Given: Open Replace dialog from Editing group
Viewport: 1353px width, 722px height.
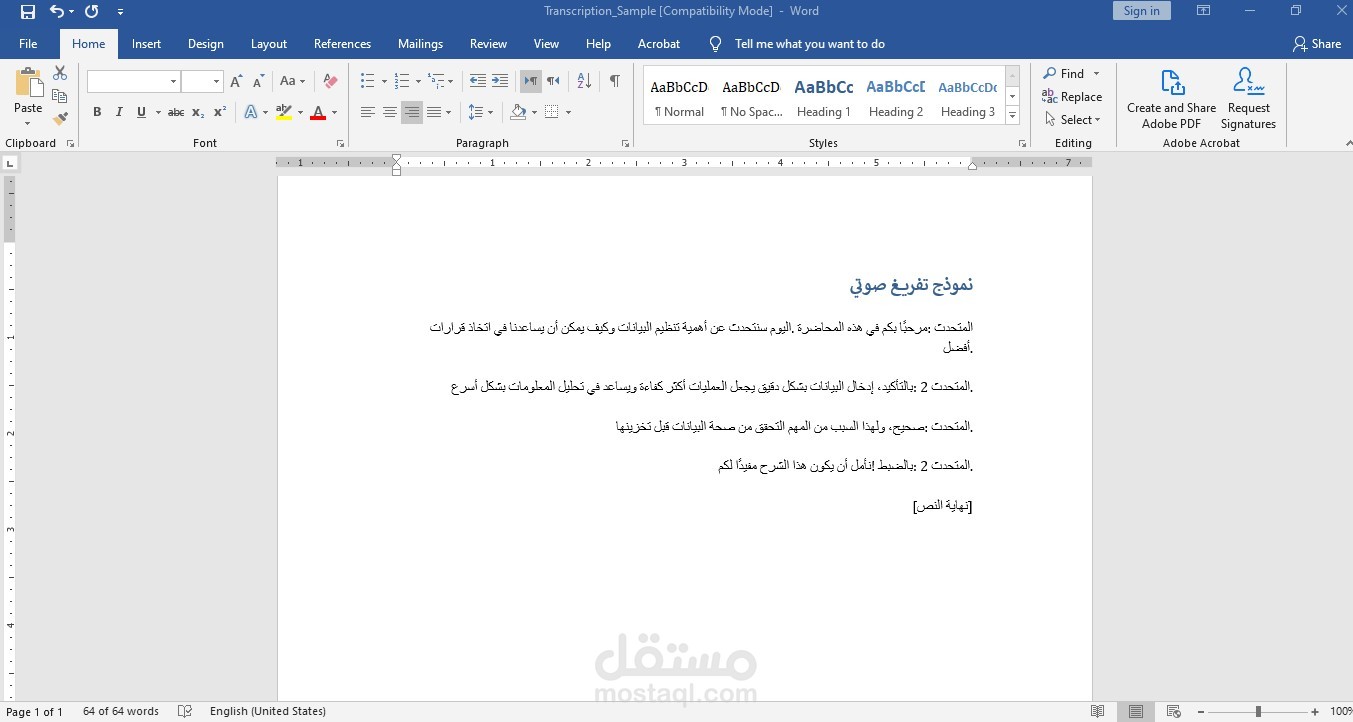Looking at the screenshot, I should [x=1072, y=97].
